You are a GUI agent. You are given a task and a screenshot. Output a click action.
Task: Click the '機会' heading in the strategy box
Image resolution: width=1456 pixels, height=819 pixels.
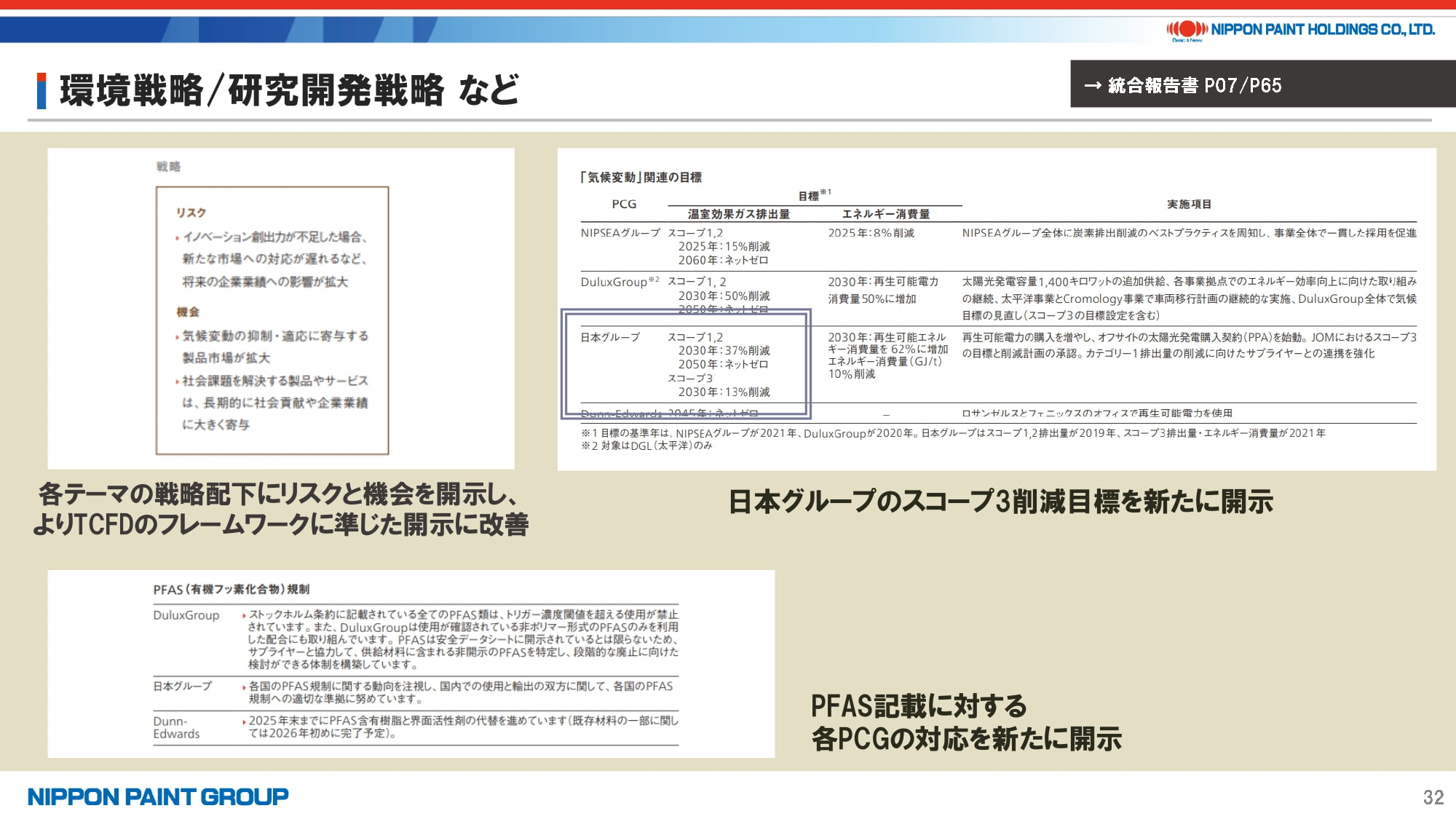click(x=188, y=312)
